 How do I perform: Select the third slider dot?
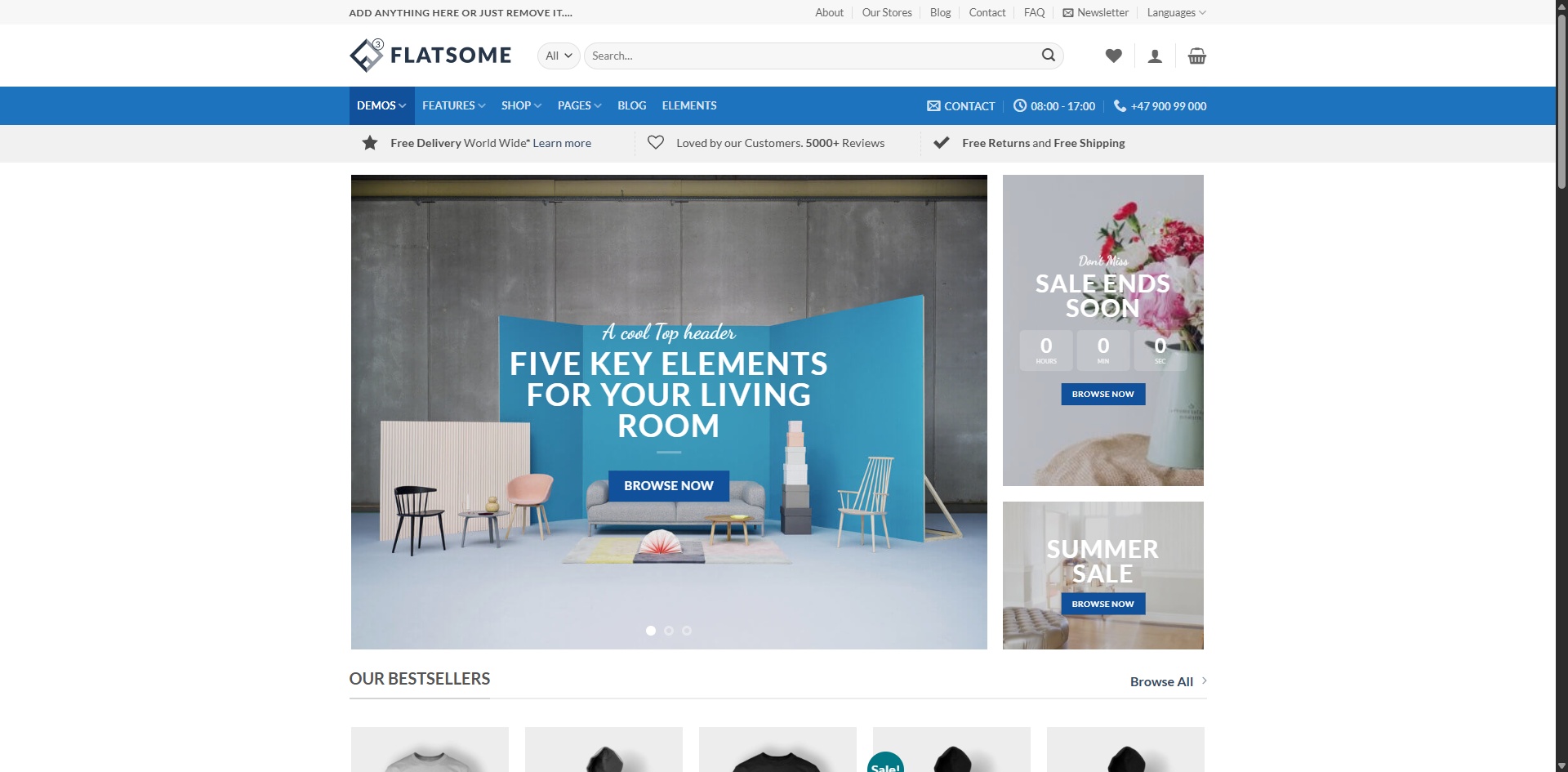pos(687,631)
